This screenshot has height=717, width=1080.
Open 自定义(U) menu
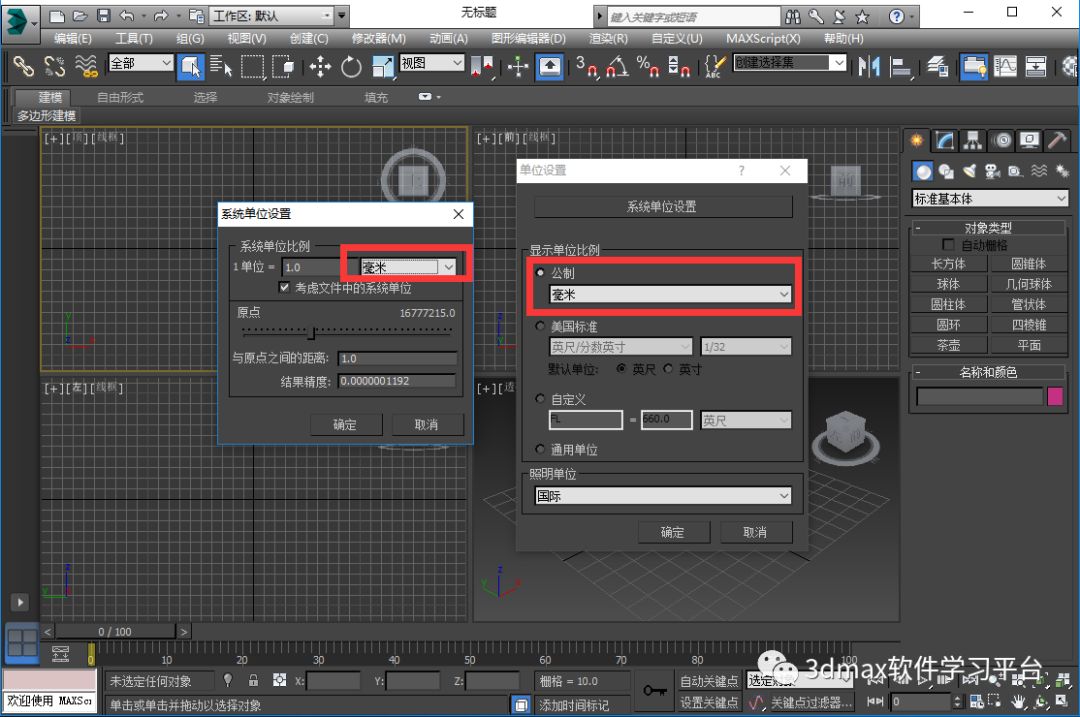(x=676, y=39)
